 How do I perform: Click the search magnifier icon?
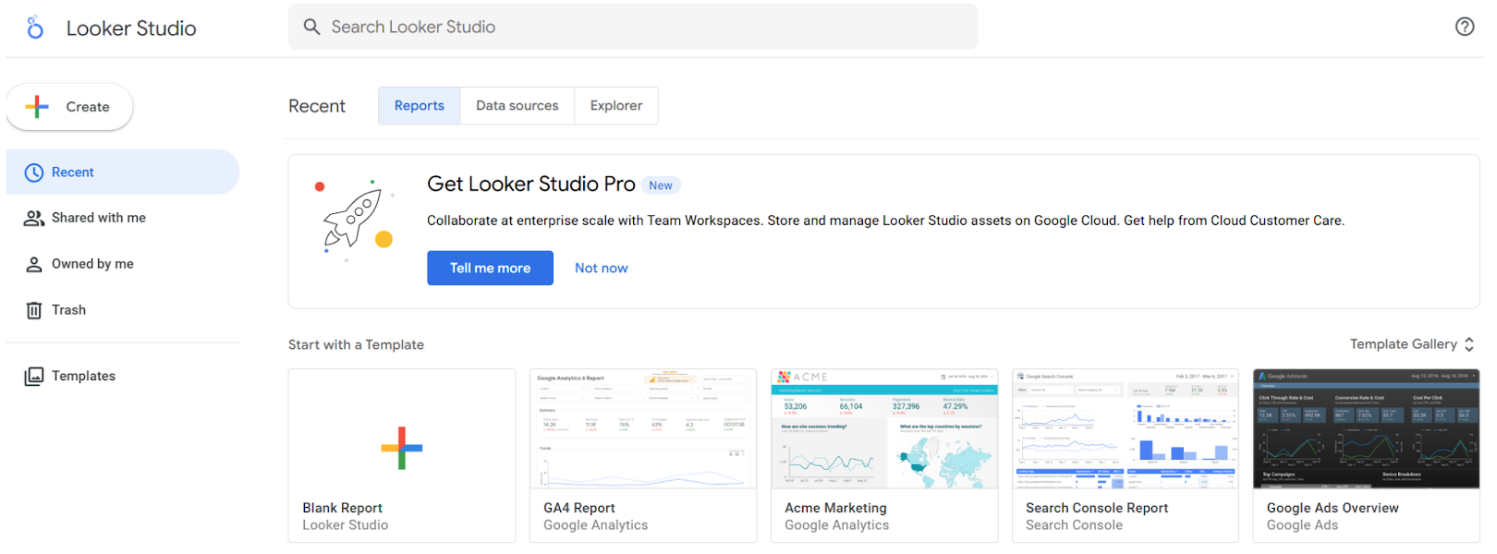pyautogui.click(x=312, y=27)
